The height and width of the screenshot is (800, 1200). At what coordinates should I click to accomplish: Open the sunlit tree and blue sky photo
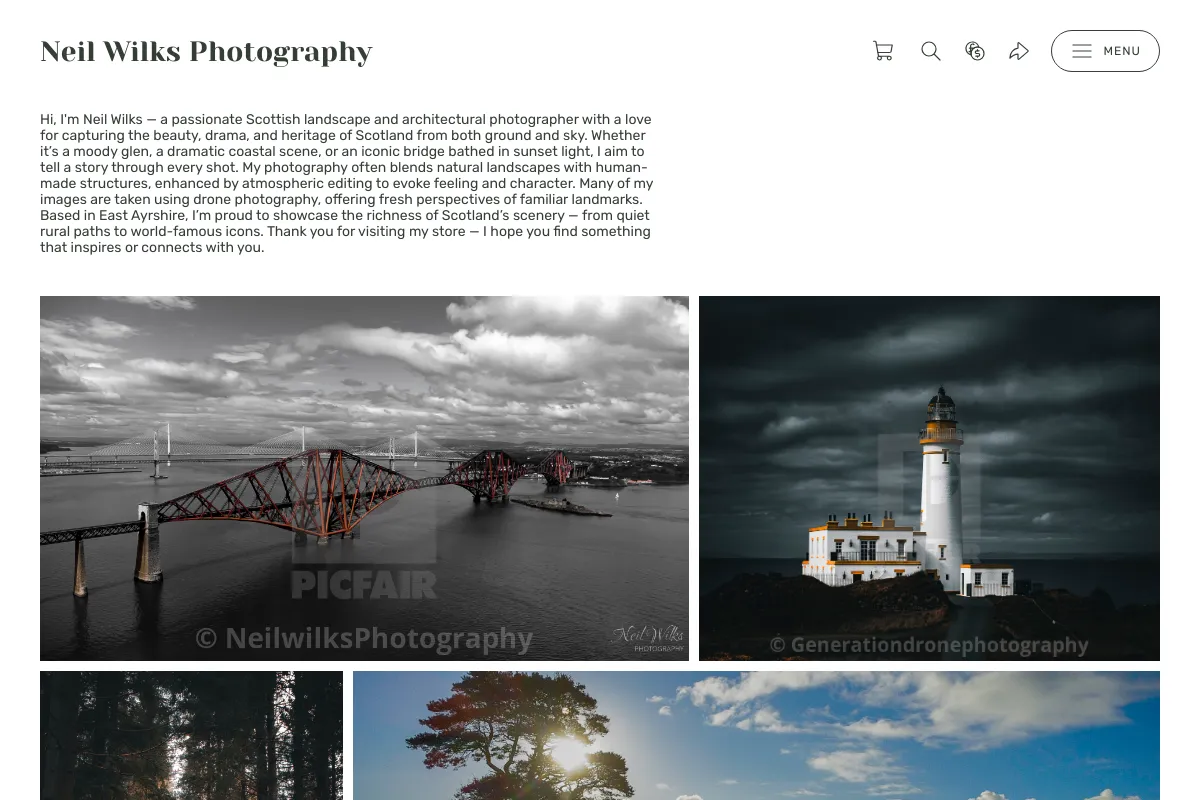tap(756, 735)
